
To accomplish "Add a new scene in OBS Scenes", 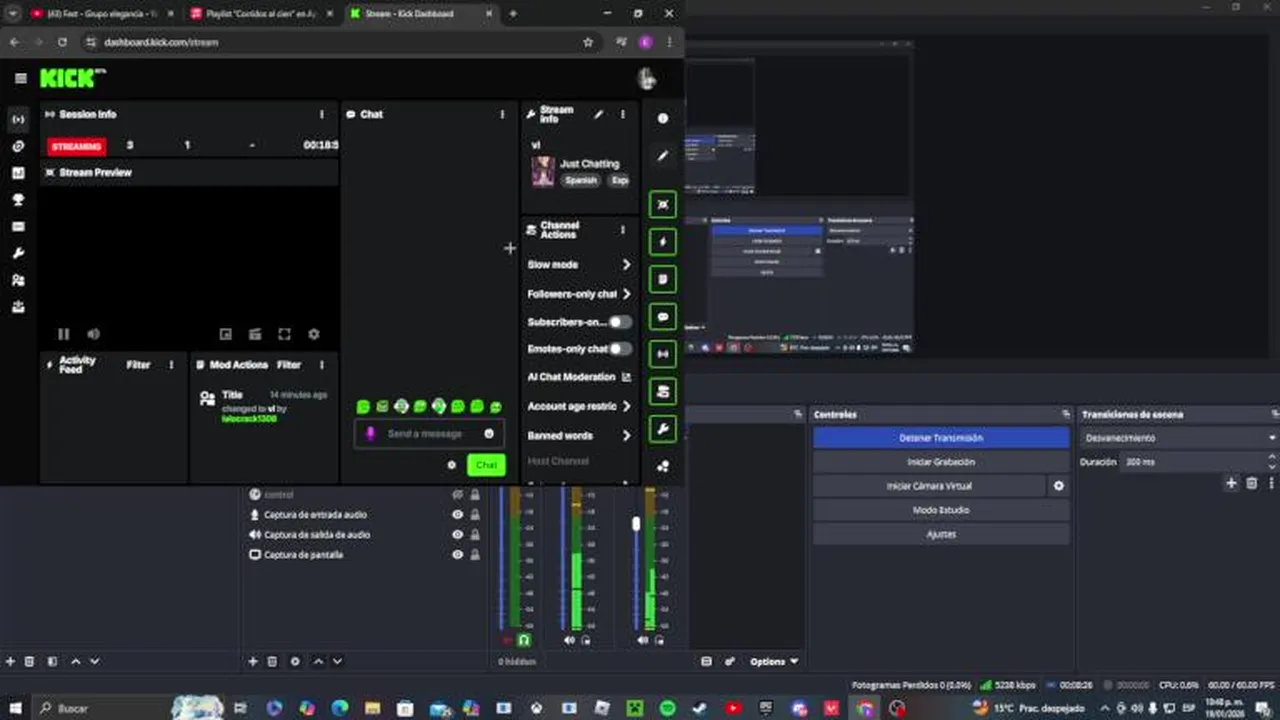I will point(10,661).
